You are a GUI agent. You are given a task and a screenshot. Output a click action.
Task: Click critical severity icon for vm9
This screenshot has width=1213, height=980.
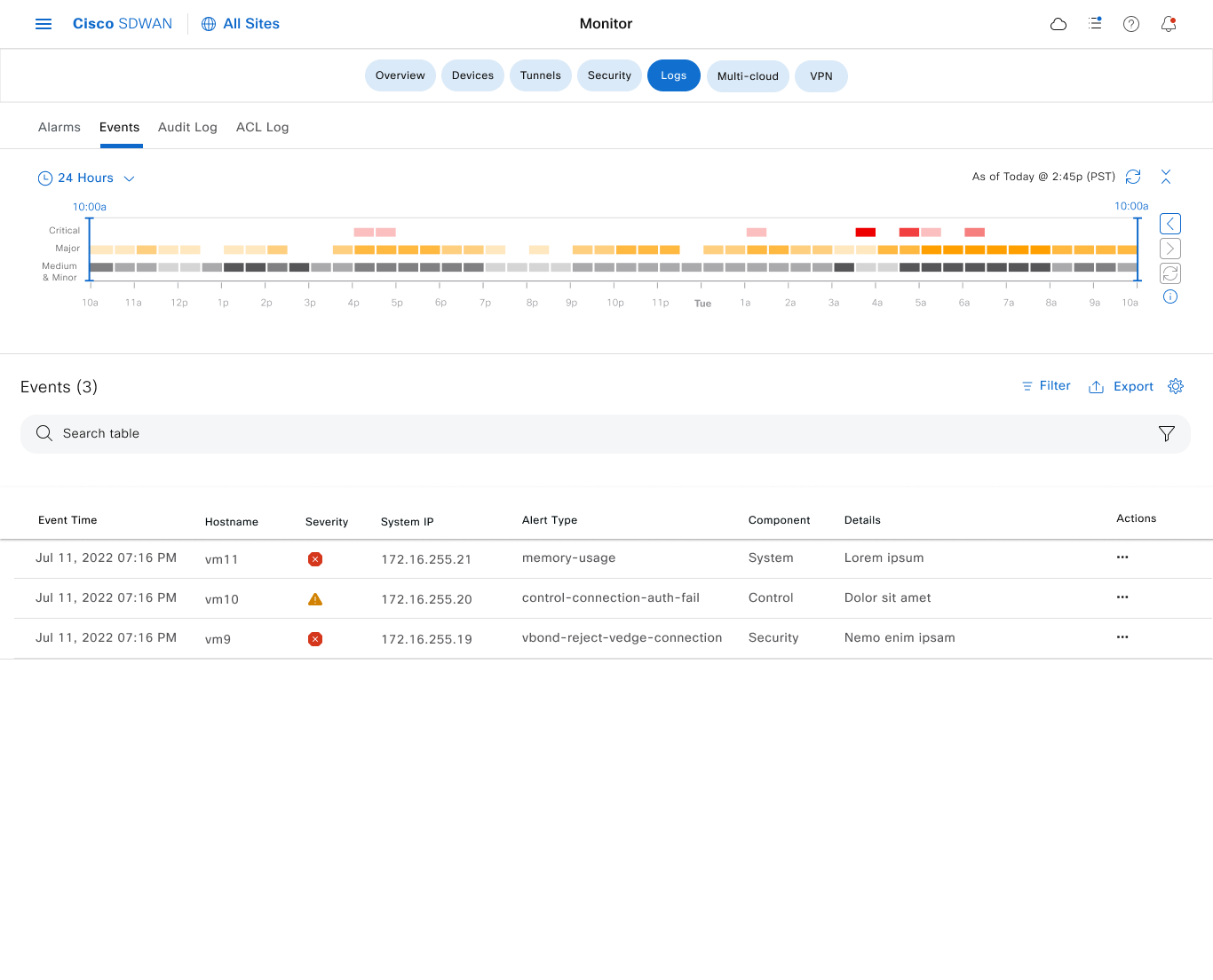[315, 639]
